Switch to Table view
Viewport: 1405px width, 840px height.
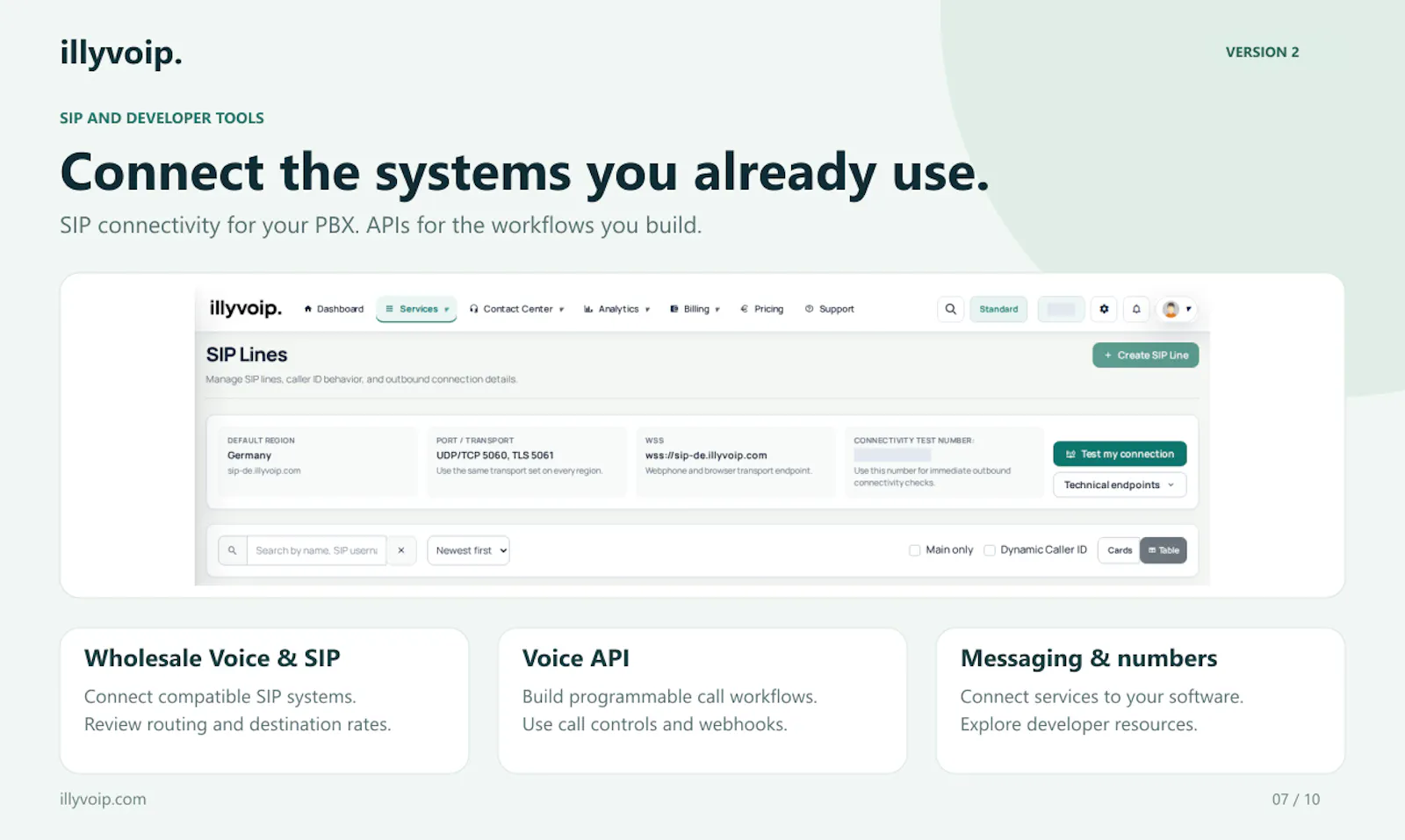tap(1164, 550)
